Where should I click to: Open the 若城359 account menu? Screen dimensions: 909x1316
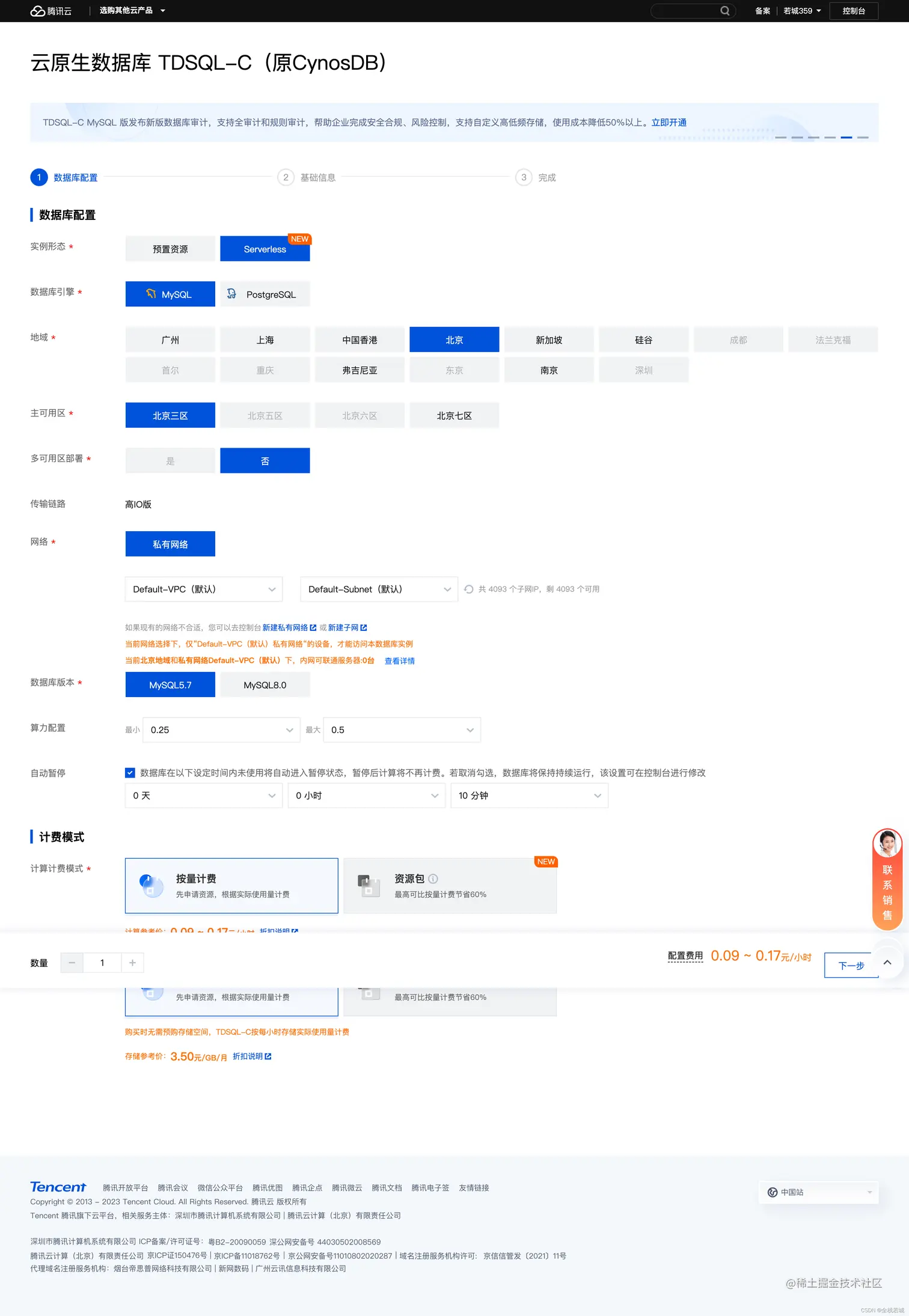click(x=801, y=11)
